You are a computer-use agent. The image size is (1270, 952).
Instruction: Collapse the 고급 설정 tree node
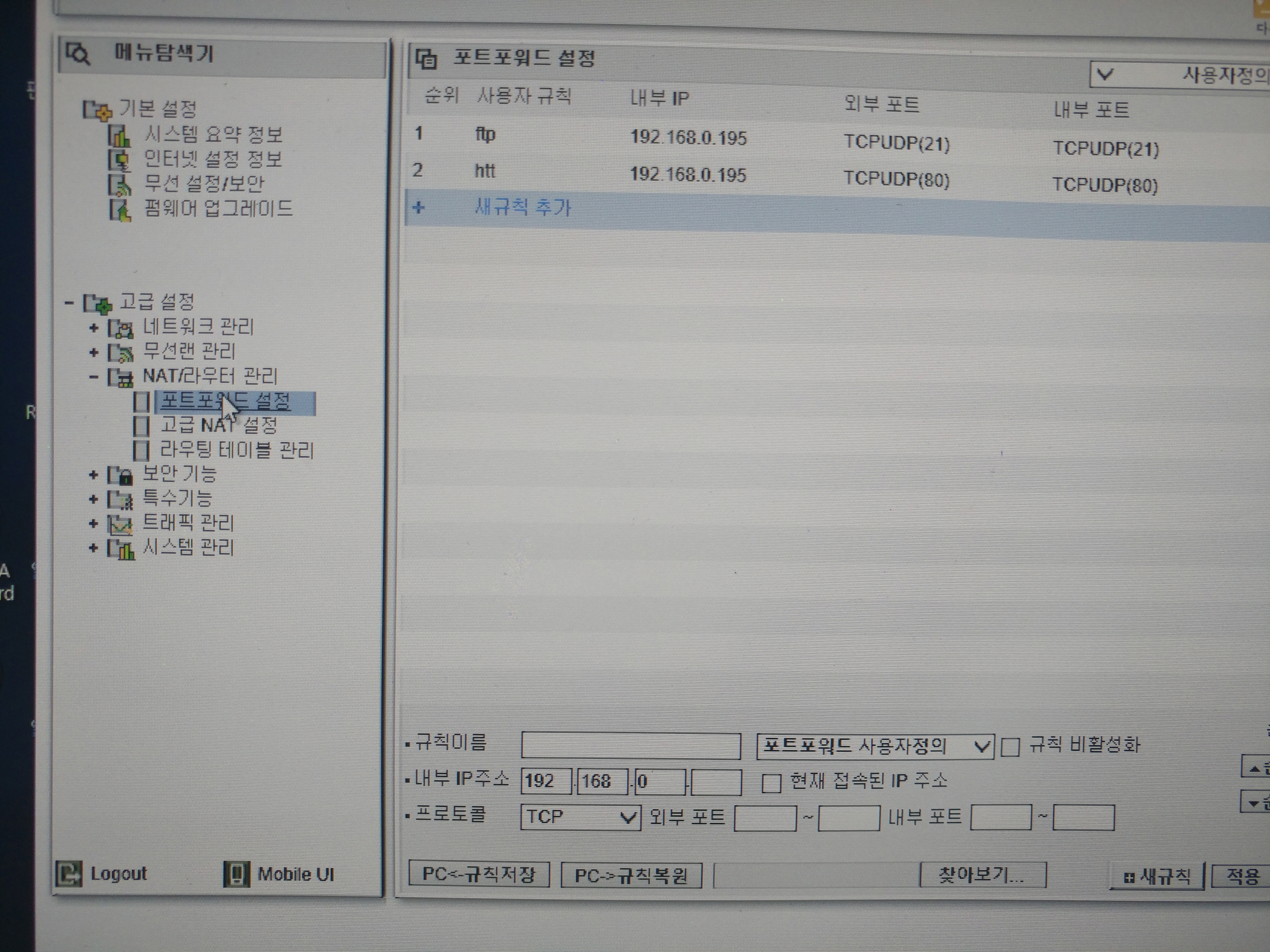(x=69, y=303)
